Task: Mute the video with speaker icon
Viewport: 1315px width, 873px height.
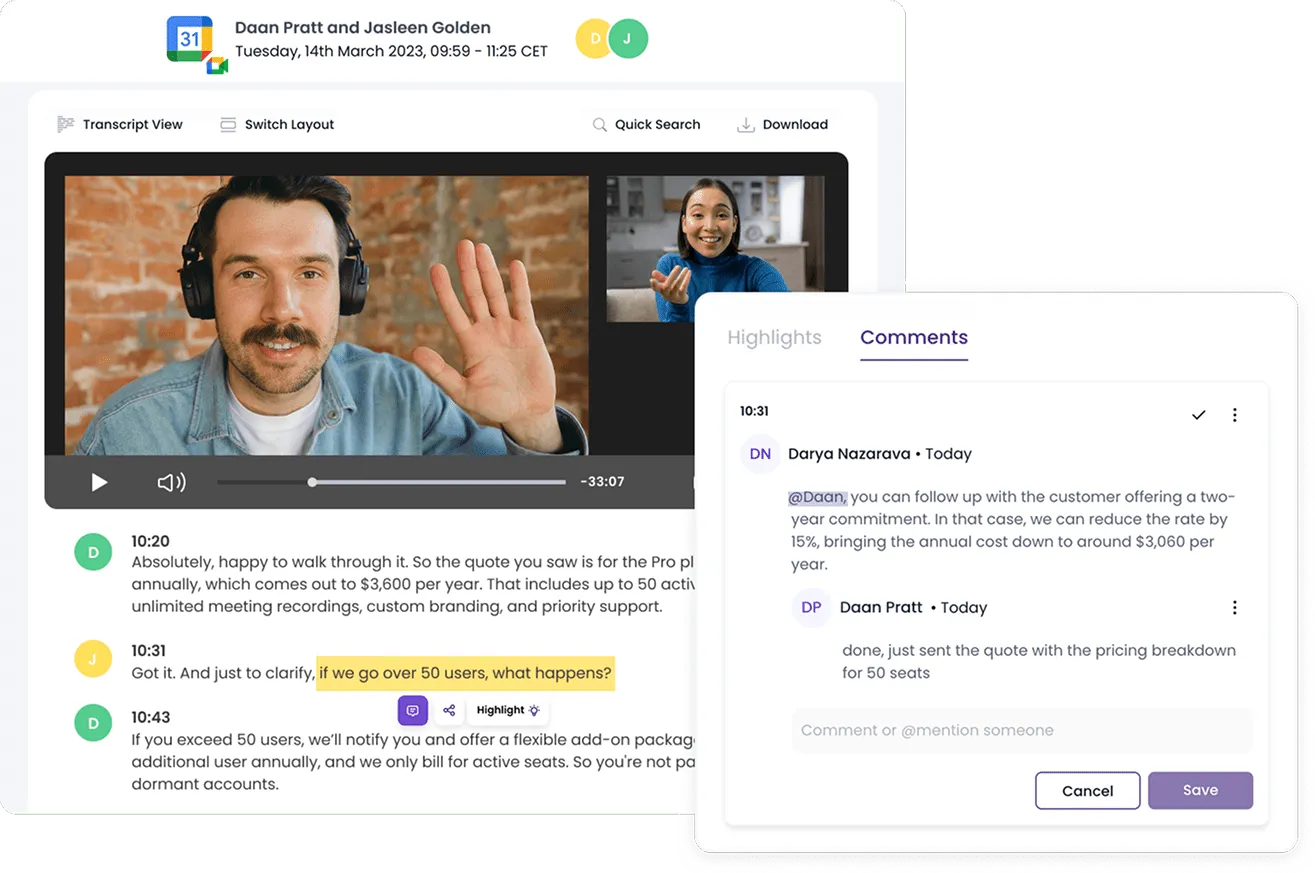Action: (x=171, y=482)
